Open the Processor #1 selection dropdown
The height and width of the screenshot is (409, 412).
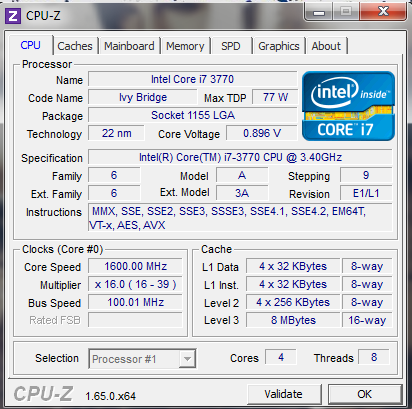point(142,359)
